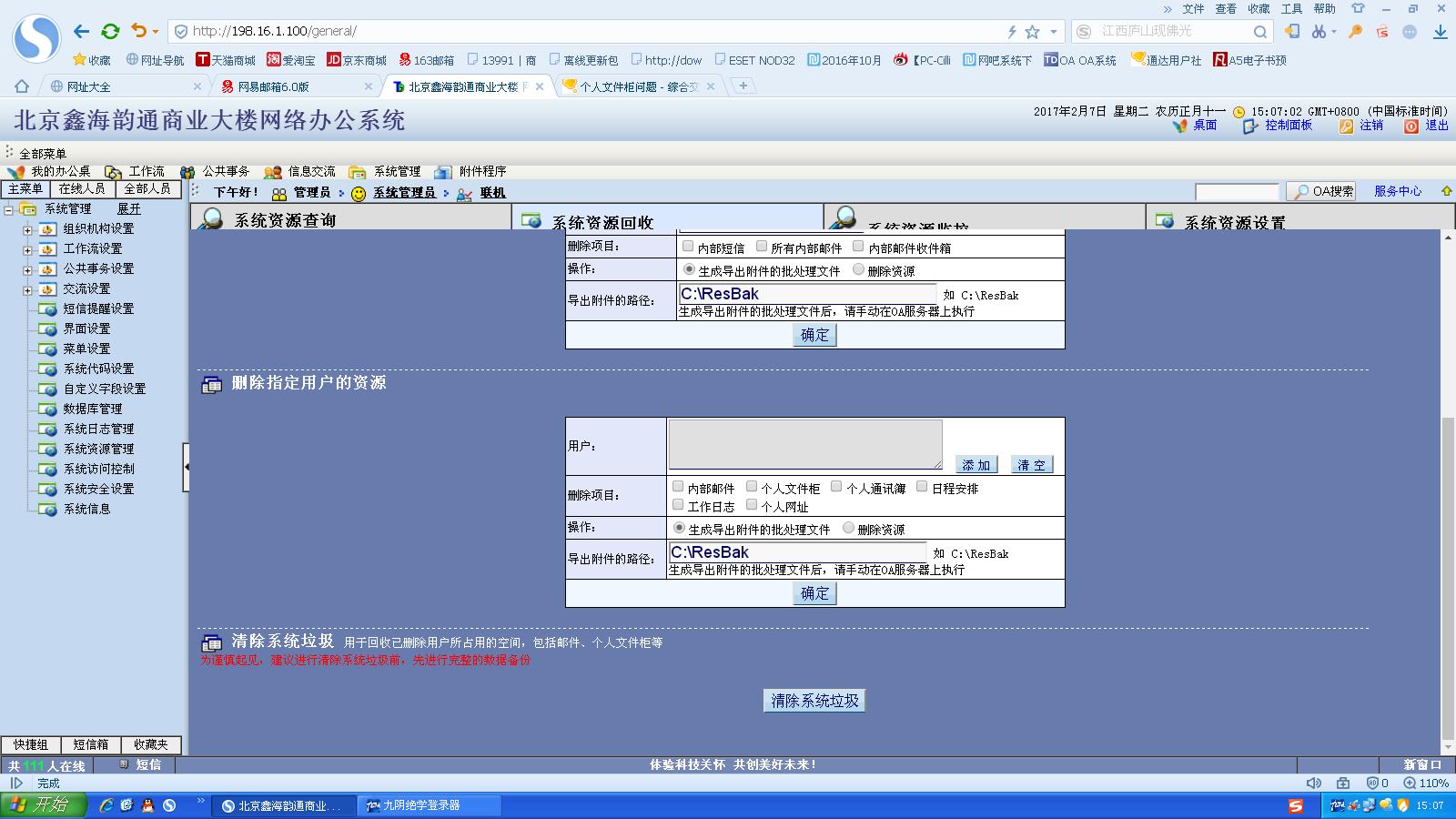Viewport: 1456px width, 819px height.
Task: Expand the 组织机构设置 tree node
Action: (x=27, y=229)
